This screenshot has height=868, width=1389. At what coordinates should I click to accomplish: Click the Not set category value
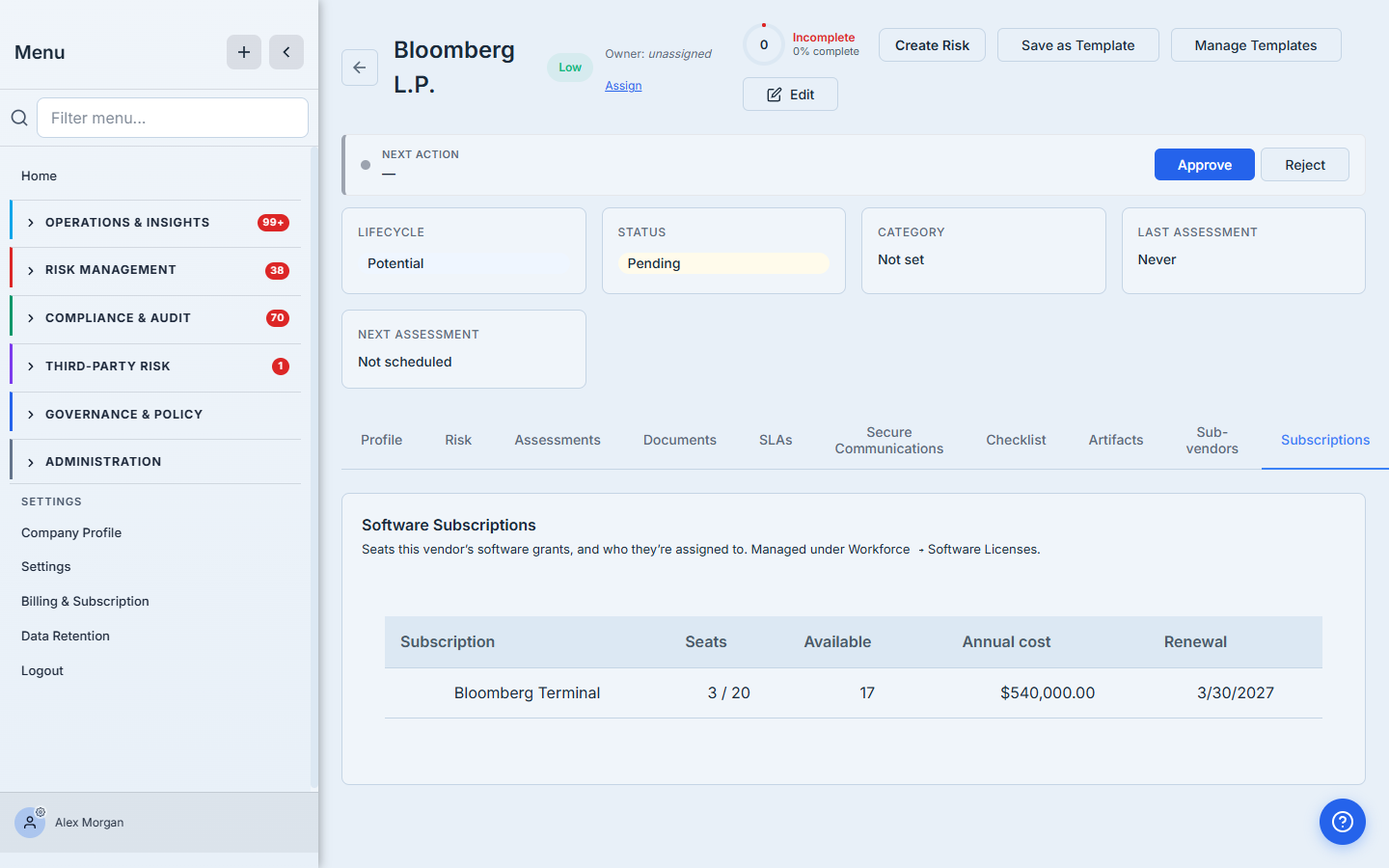click(901, 259)
